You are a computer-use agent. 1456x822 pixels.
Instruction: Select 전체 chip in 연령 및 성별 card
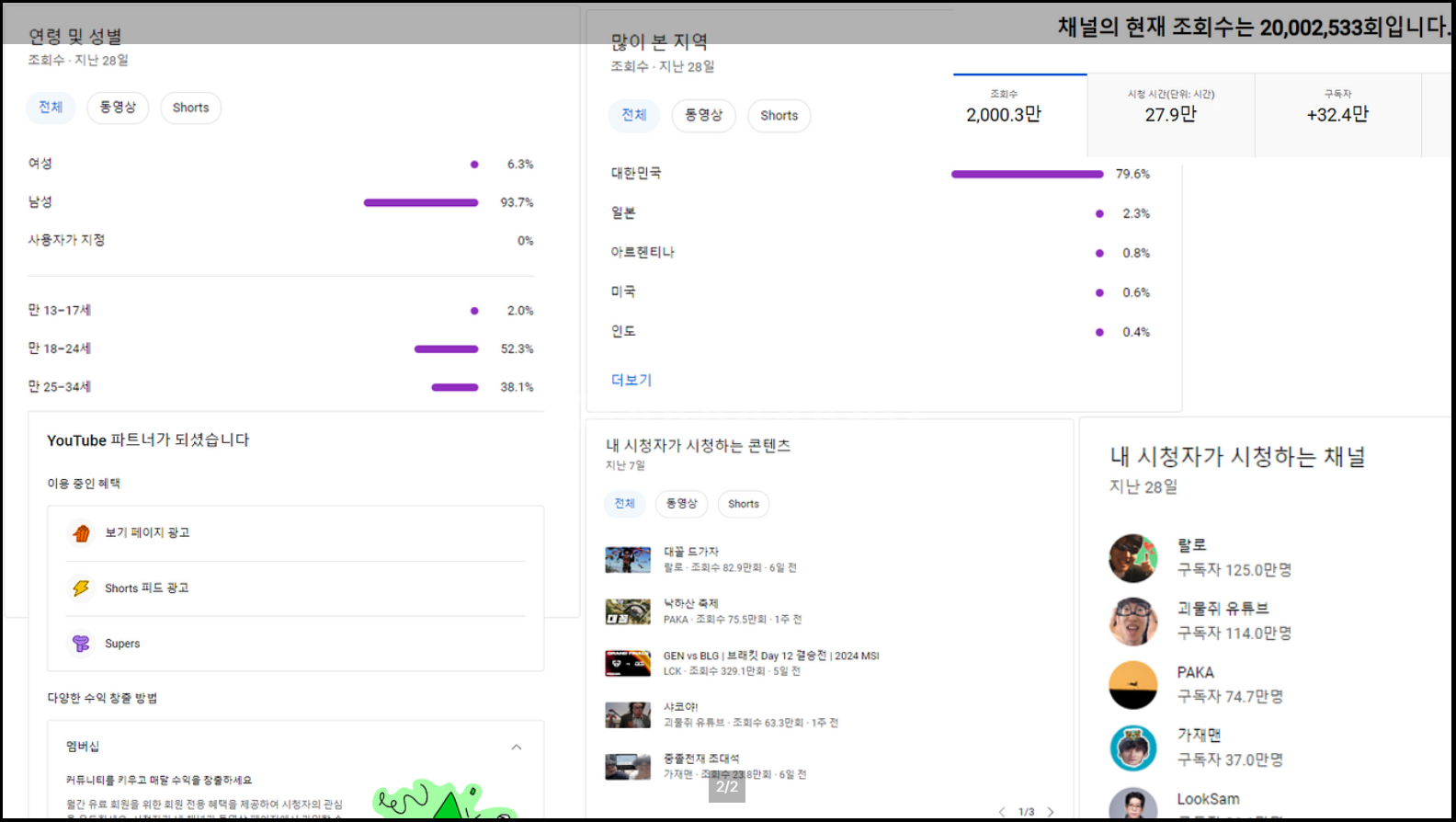click(x=51, y=108)
